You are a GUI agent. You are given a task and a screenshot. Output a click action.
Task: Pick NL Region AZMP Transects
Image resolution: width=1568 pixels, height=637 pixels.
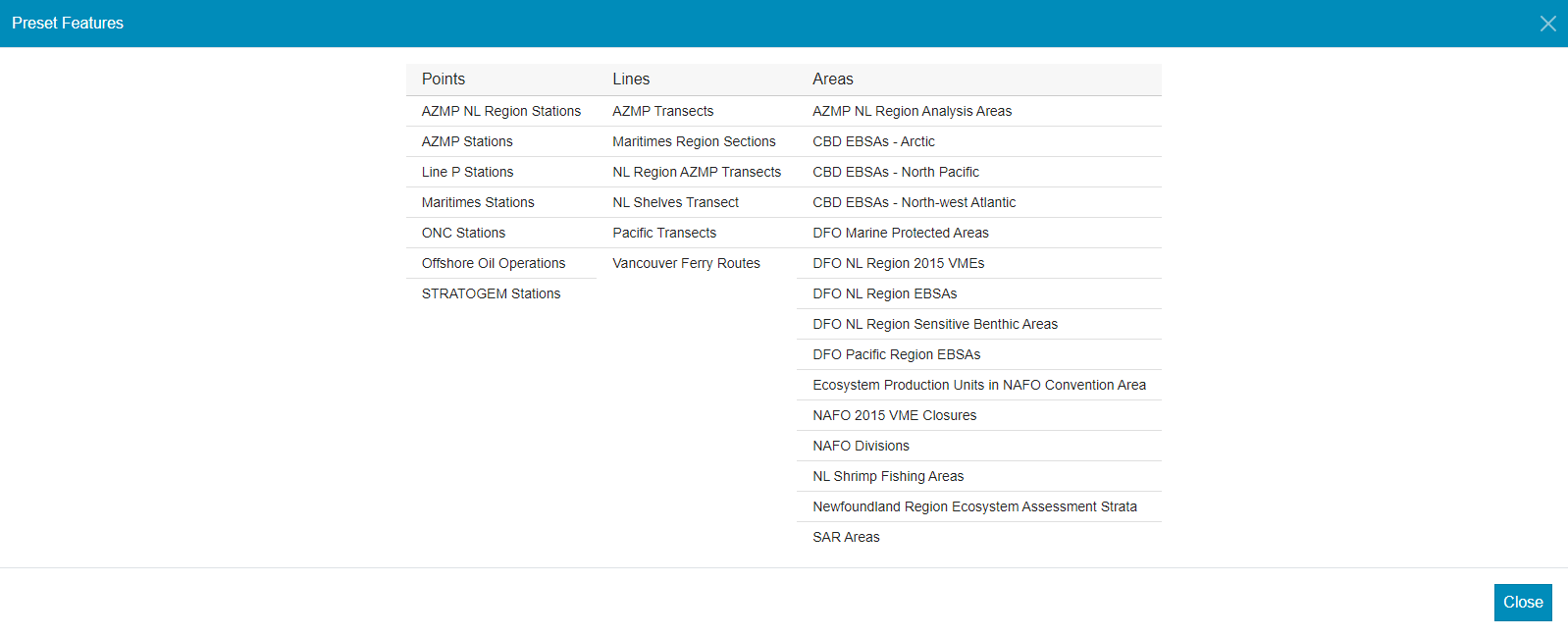point(697,172)
